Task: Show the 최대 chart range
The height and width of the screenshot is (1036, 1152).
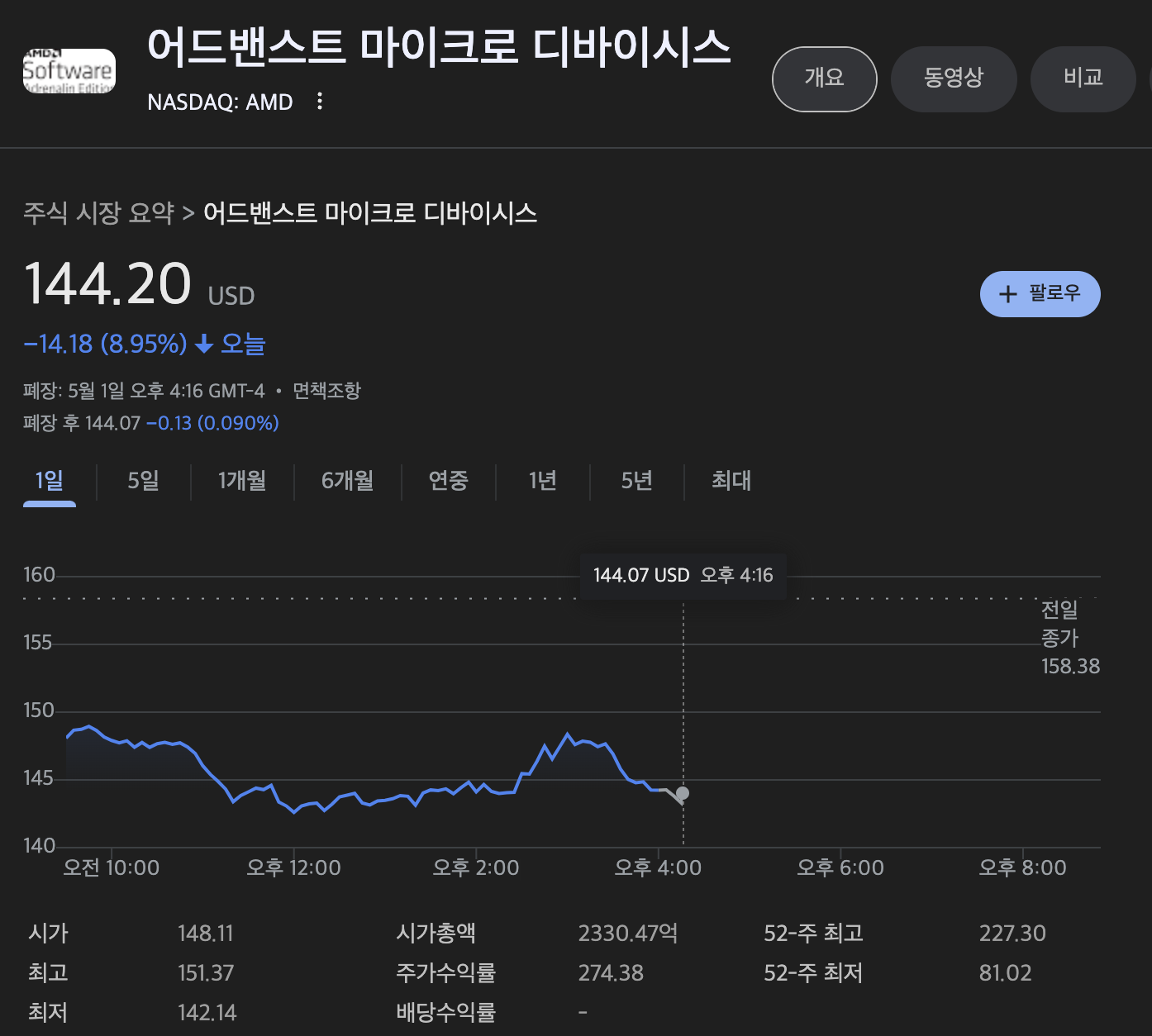Action: 731,481
